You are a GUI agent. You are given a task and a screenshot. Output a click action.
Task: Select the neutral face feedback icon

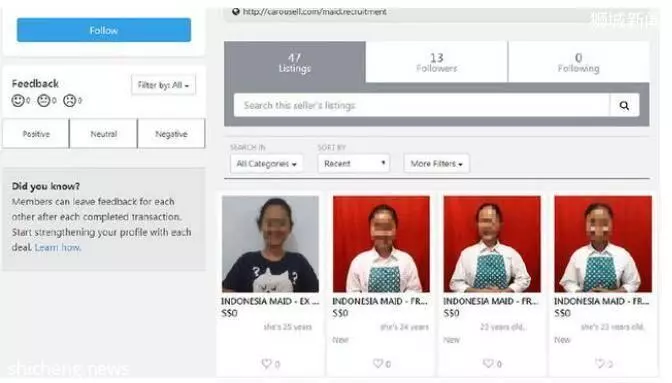44,101
